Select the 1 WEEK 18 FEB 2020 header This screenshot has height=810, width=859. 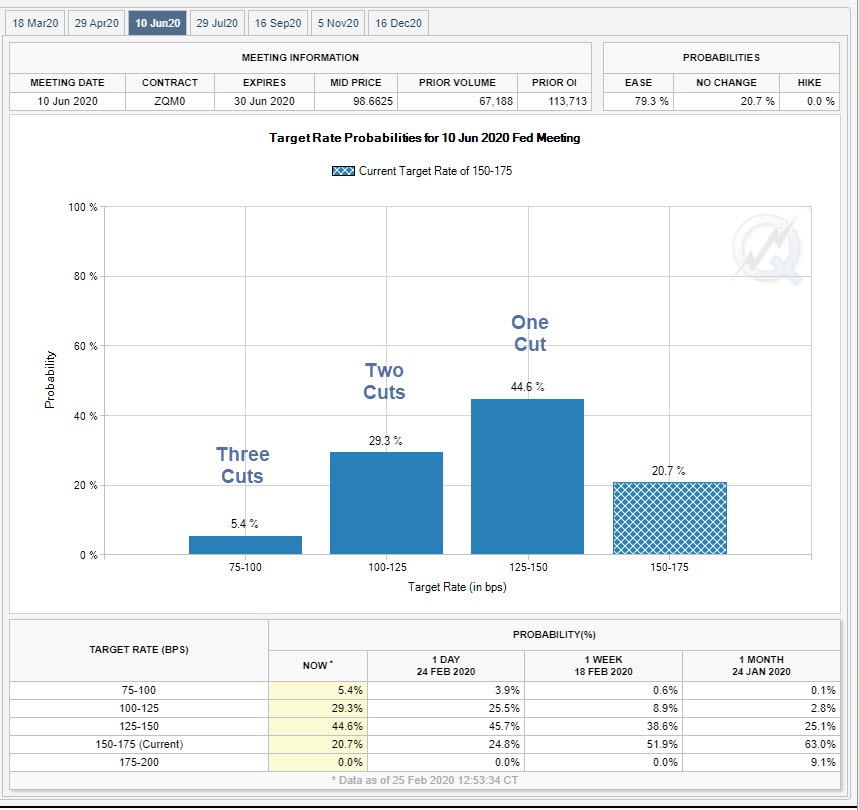pos(603,665)
